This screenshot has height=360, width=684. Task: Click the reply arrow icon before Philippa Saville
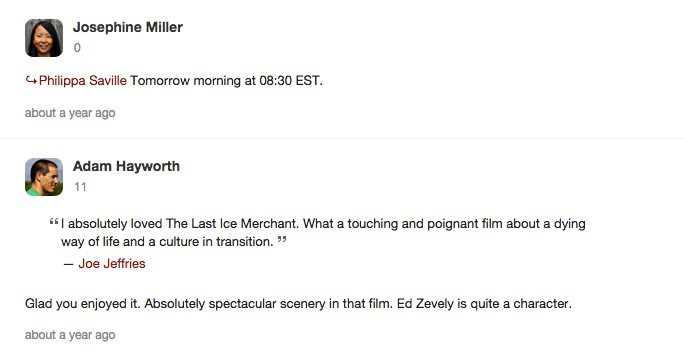click(x=31, y=80)
